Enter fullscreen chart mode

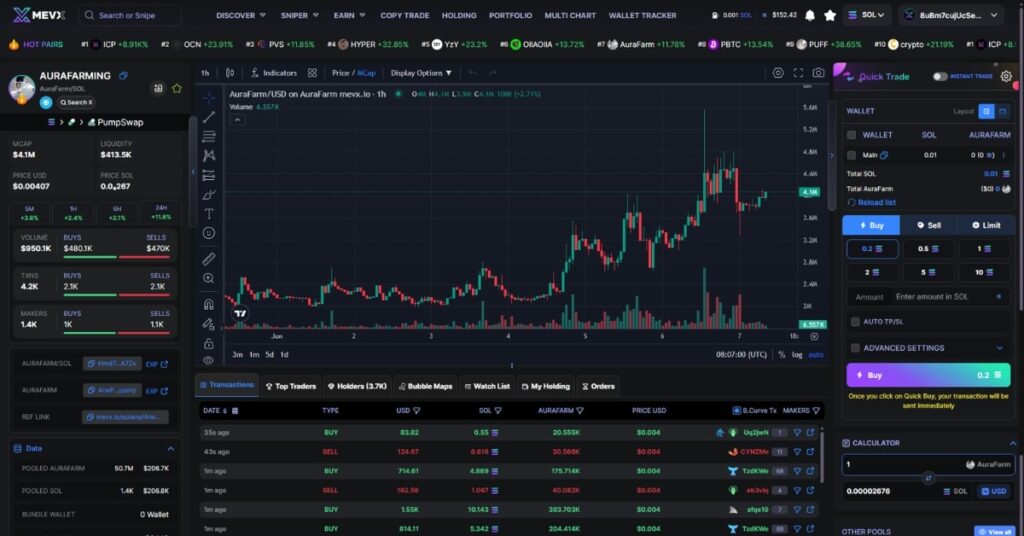(x=798, y=73)
